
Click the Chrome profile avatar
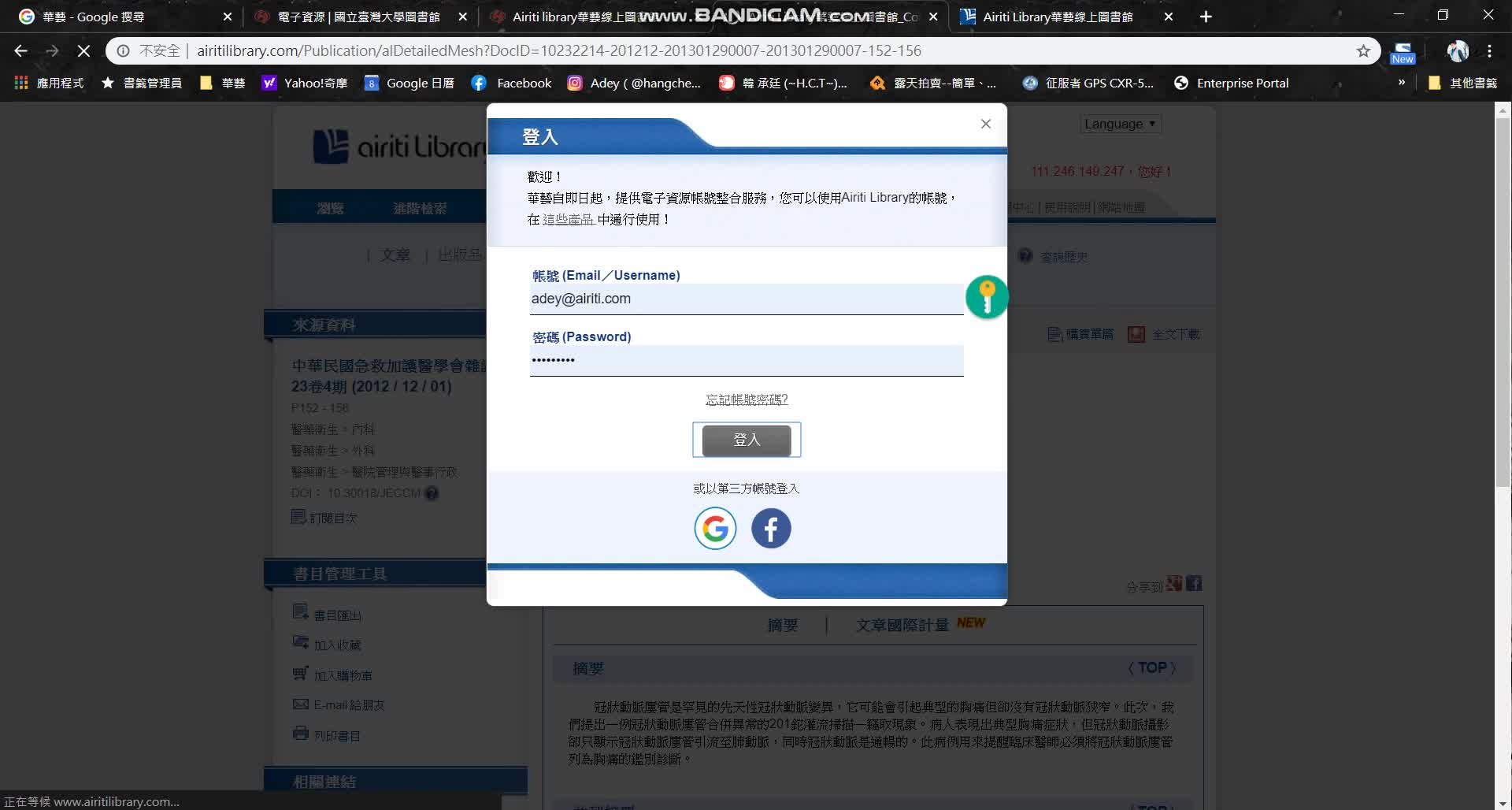[x=1458, y=50]
